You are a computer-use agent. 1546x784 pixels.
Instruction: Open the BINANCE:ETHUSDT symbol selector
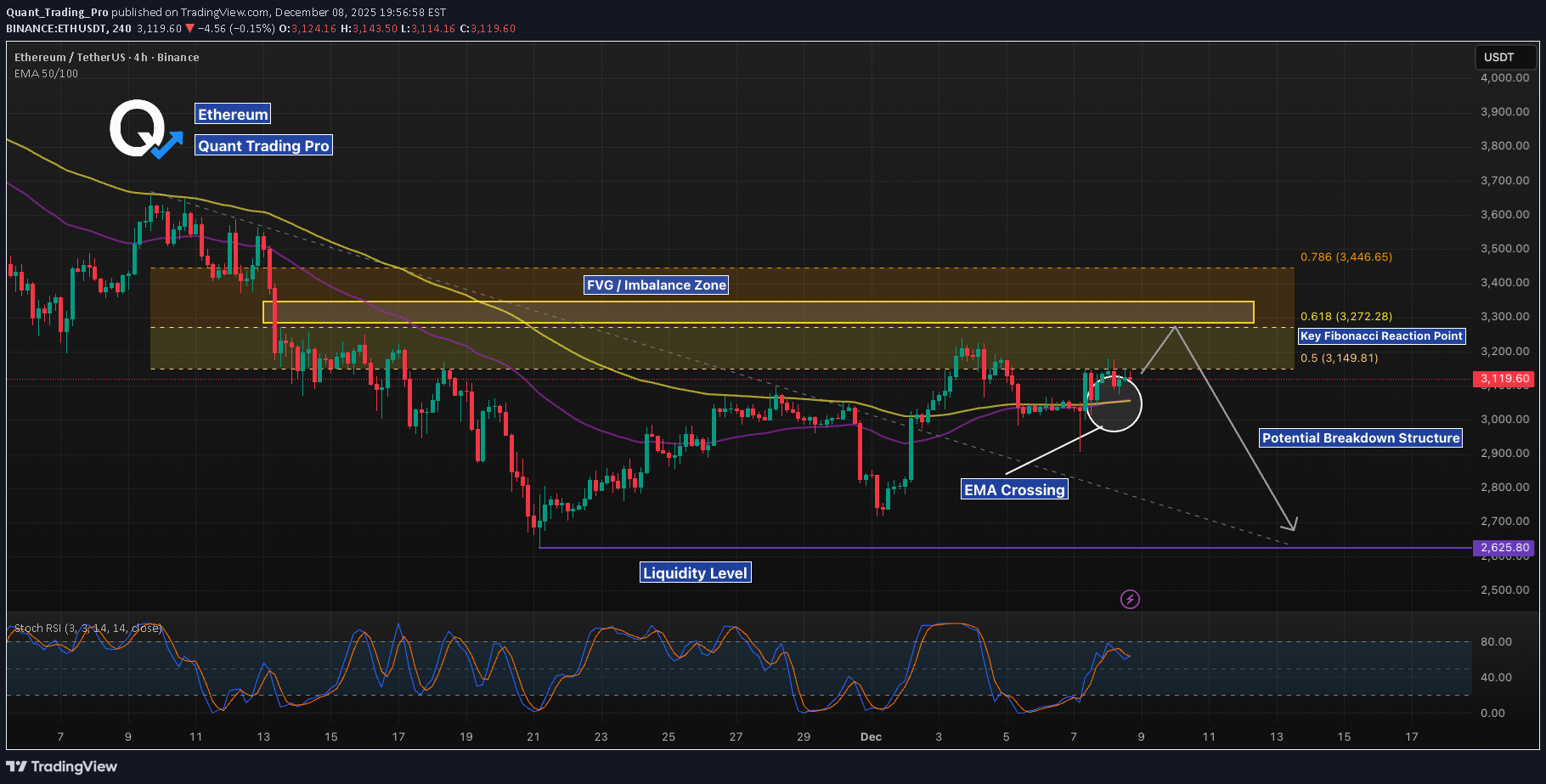click(x=55, y=26)
